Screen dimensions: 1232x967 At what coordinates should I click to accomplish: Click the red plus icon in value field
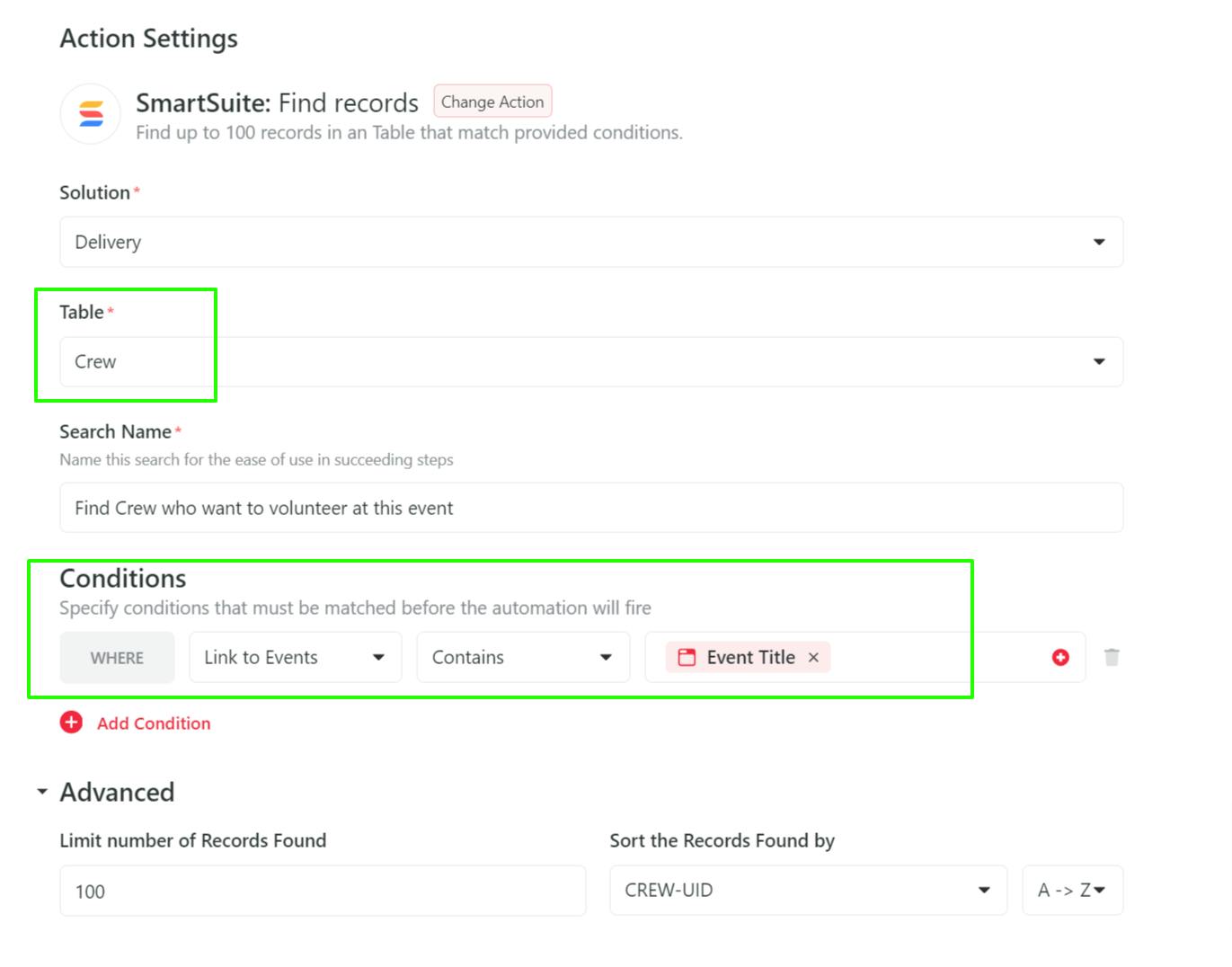1060,658
